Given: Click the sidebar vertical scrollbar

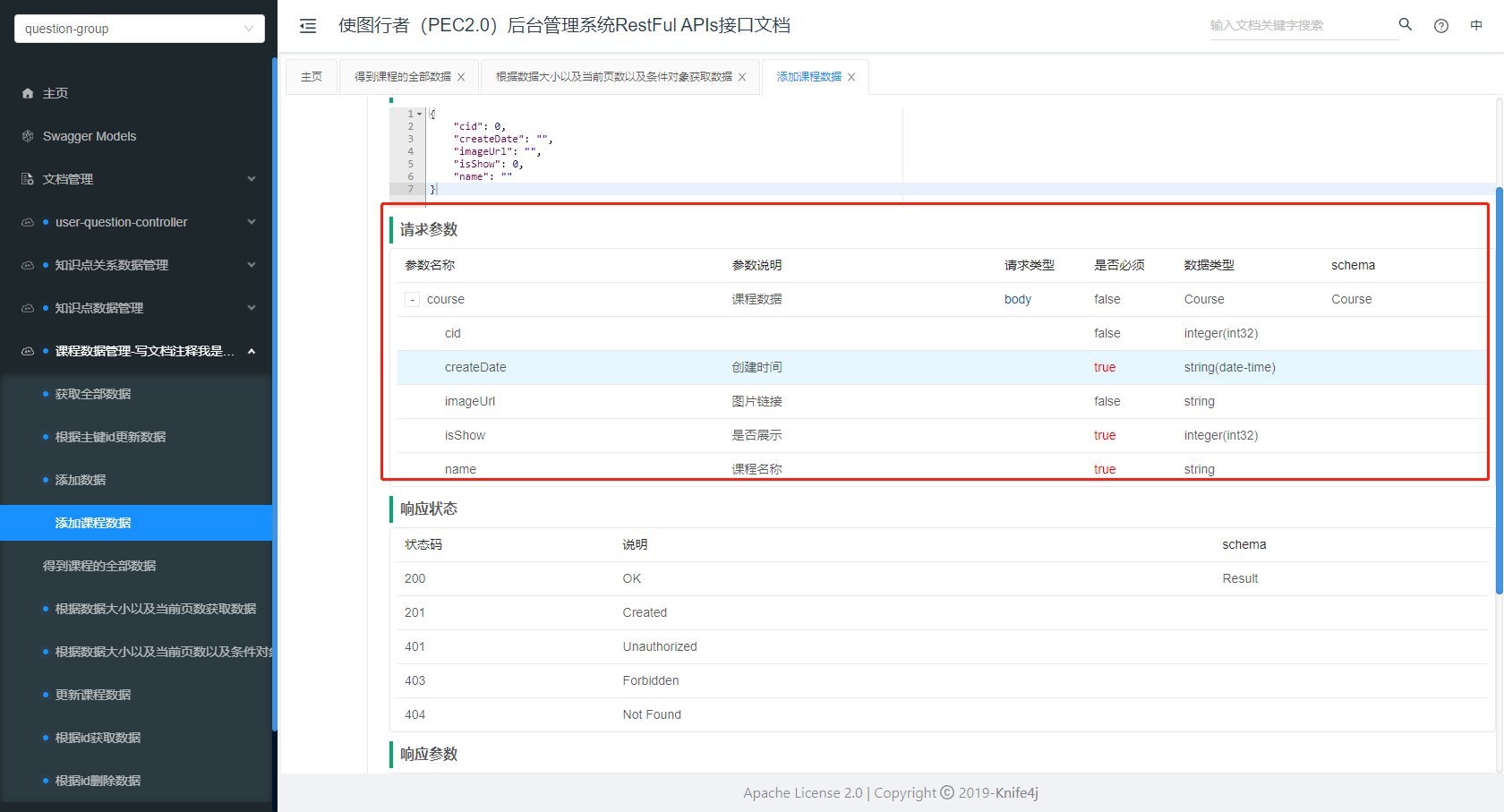Looking at the screenshot, I should 275,394.
